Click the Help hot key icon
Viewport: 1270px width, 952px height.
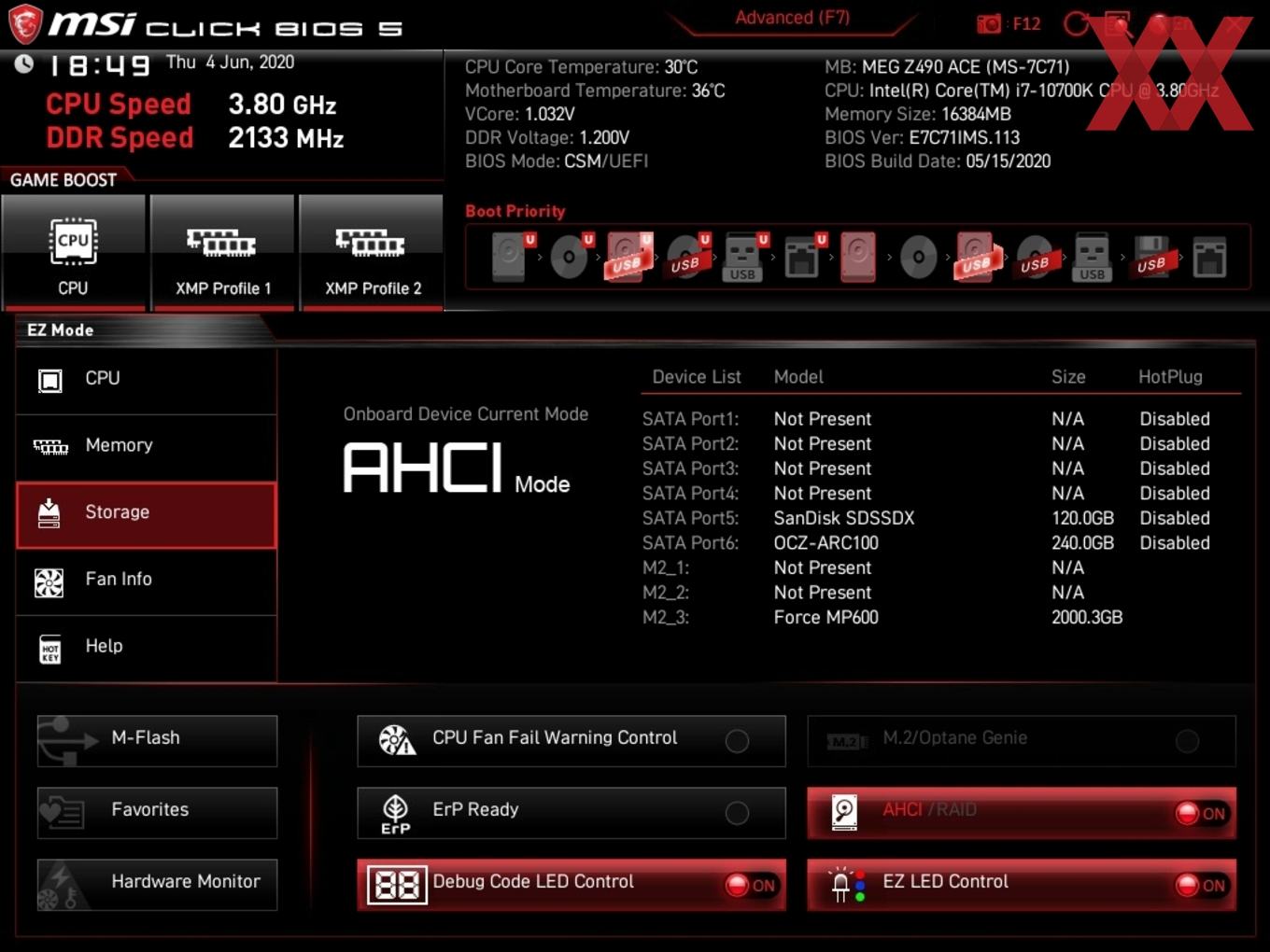click(x=49, y=650)
